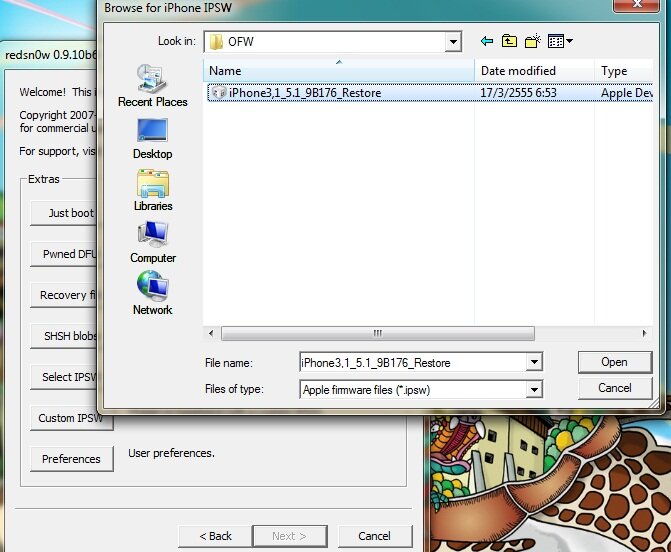Open Network location

point(153,293)
